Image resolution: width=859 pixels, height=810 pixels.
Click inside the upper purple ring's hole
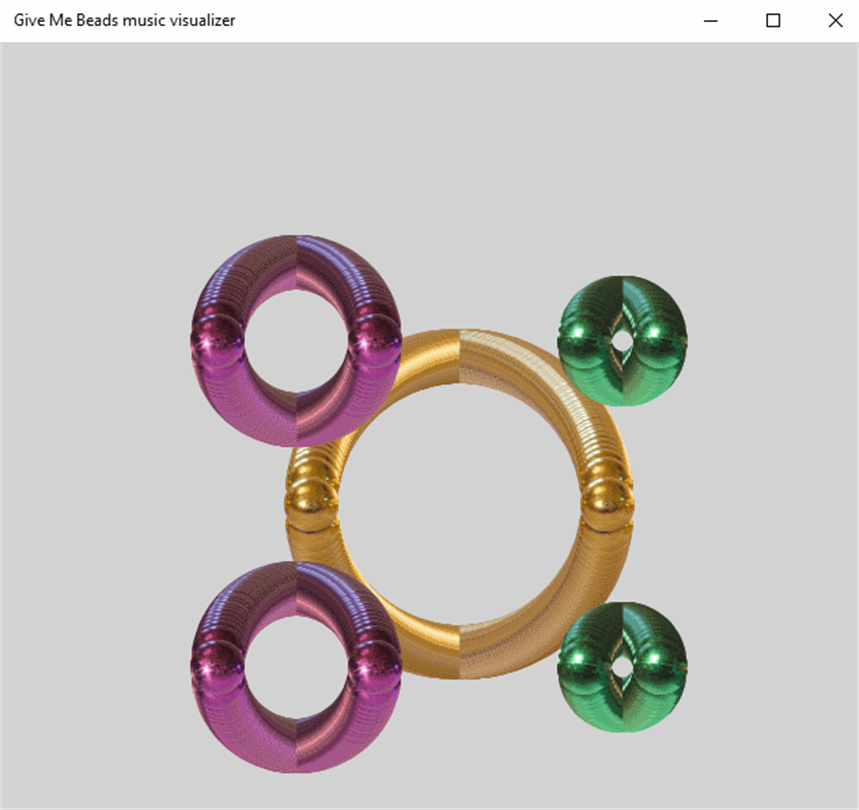tap(296, 341)
